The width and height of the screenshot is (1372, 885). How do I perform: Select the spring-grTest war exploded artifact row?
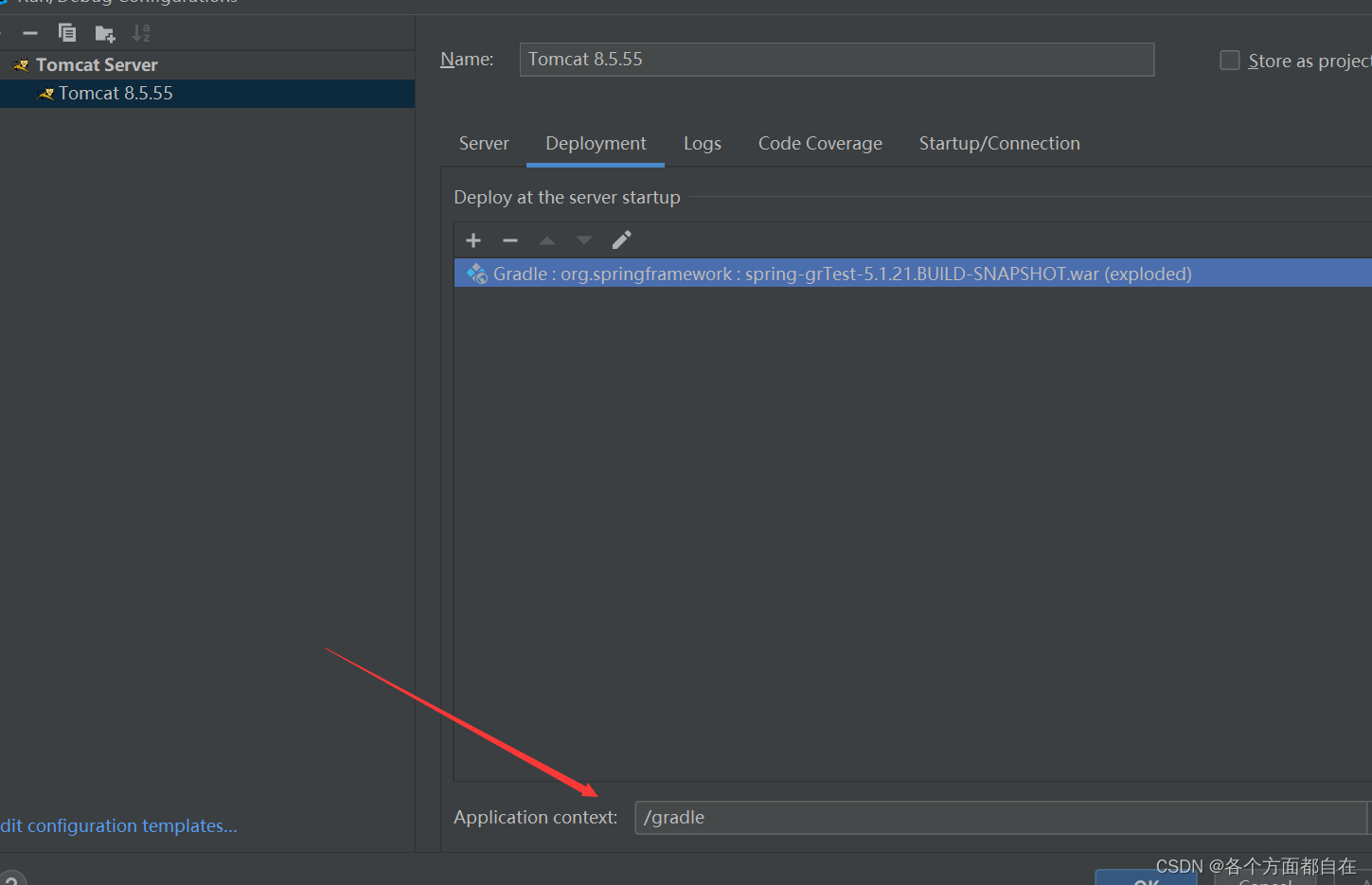[x=913, y=274]
